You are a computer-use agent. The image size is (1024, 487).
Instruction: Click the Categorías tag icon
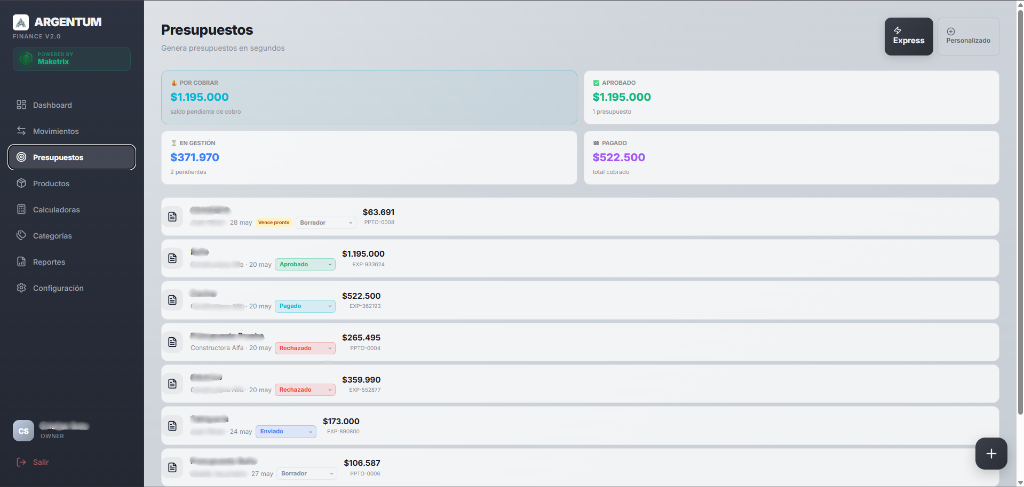click(x=22, y=236)
